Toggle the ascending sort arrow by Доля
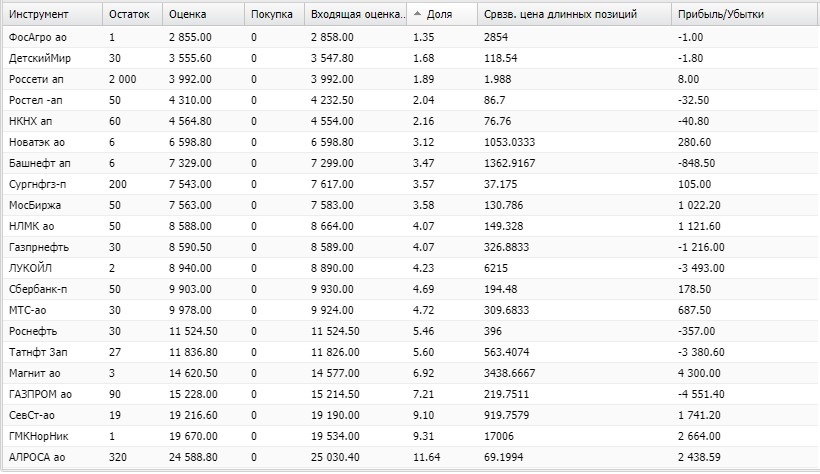The height and width of the screenshot is (474, 820). coord(417,14)
